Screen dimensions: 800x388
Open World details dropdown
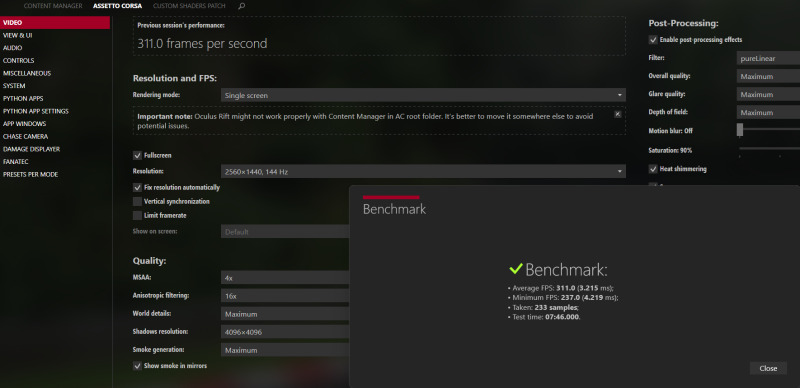(x=285, y=314)
